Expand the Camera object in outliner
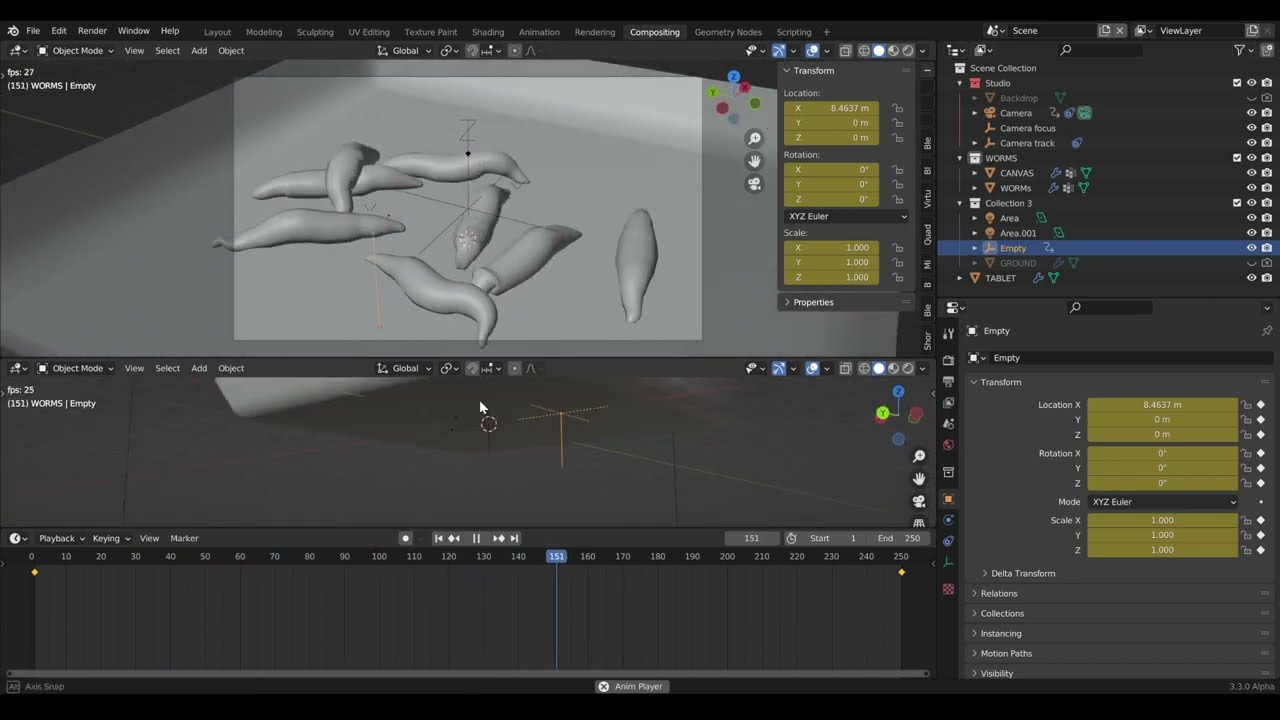 (975, 113)
